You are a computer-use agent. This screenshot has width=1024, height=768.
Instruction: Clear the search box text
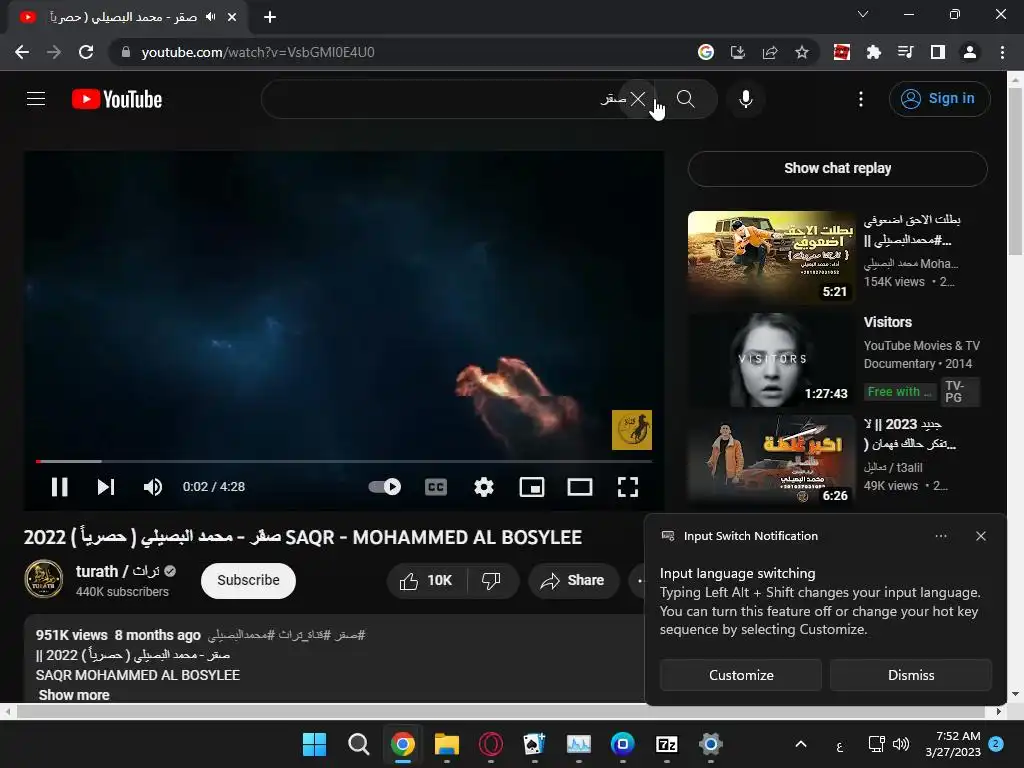point(637,99)
